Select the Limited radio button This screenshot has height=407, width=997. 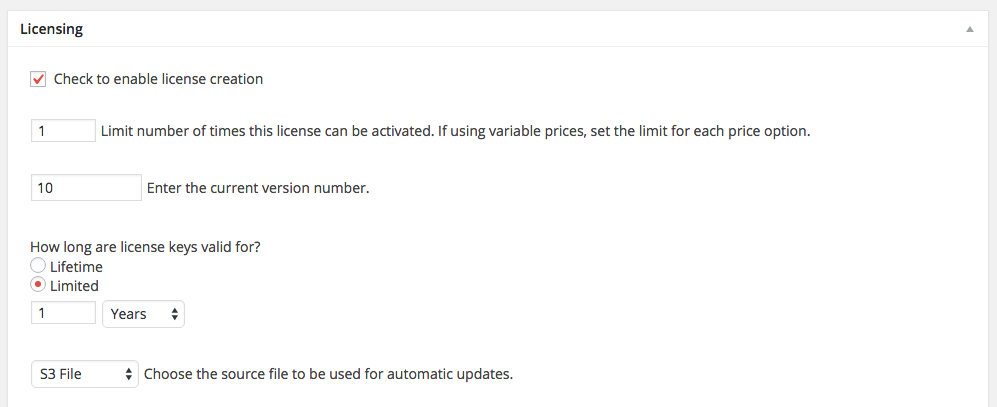click(39, 285)
